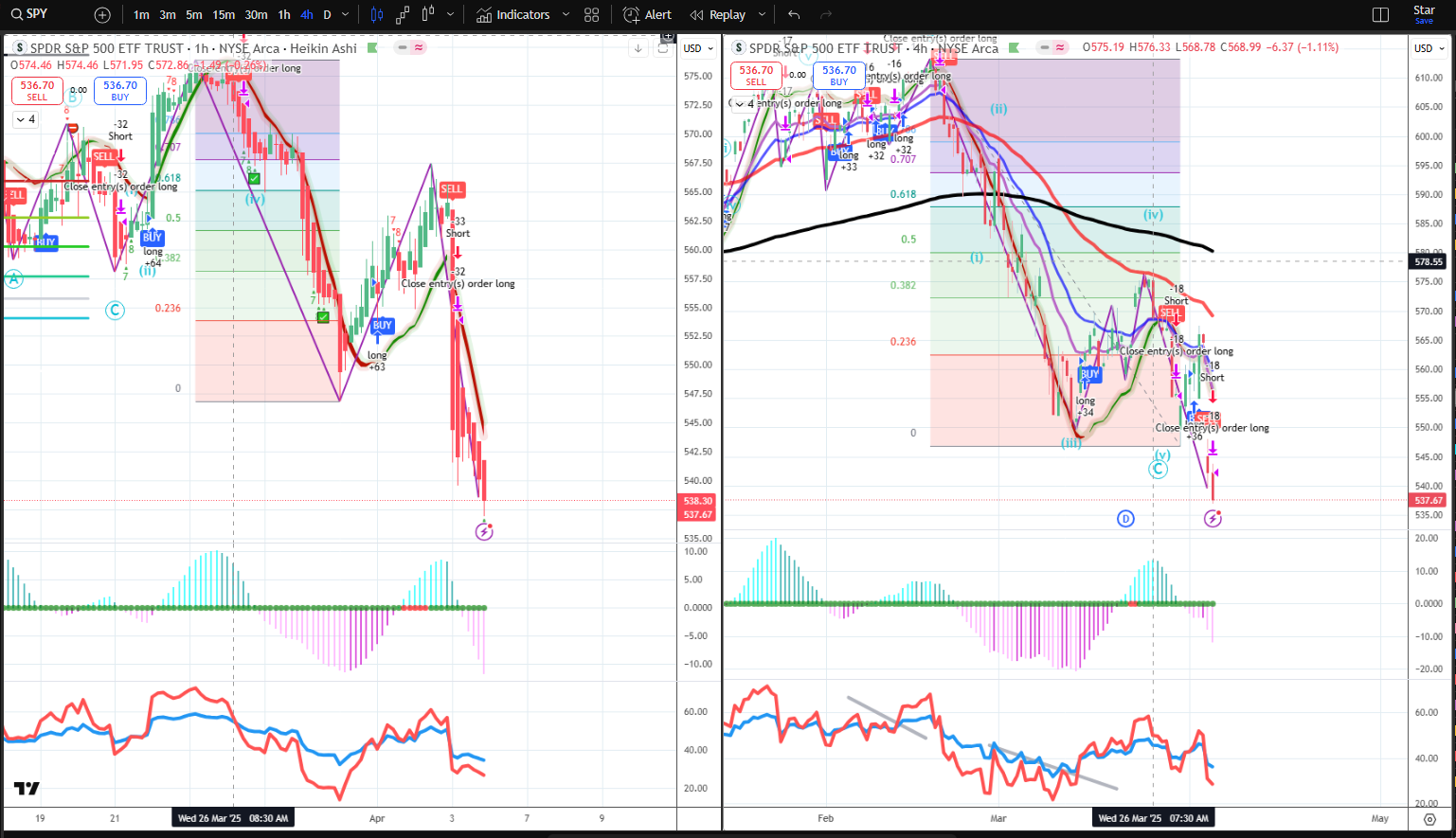The width and height of the screenshot is (1456, 838).
Task: Click the TradingView logo on the 1h chart
Action: (27, 788)
